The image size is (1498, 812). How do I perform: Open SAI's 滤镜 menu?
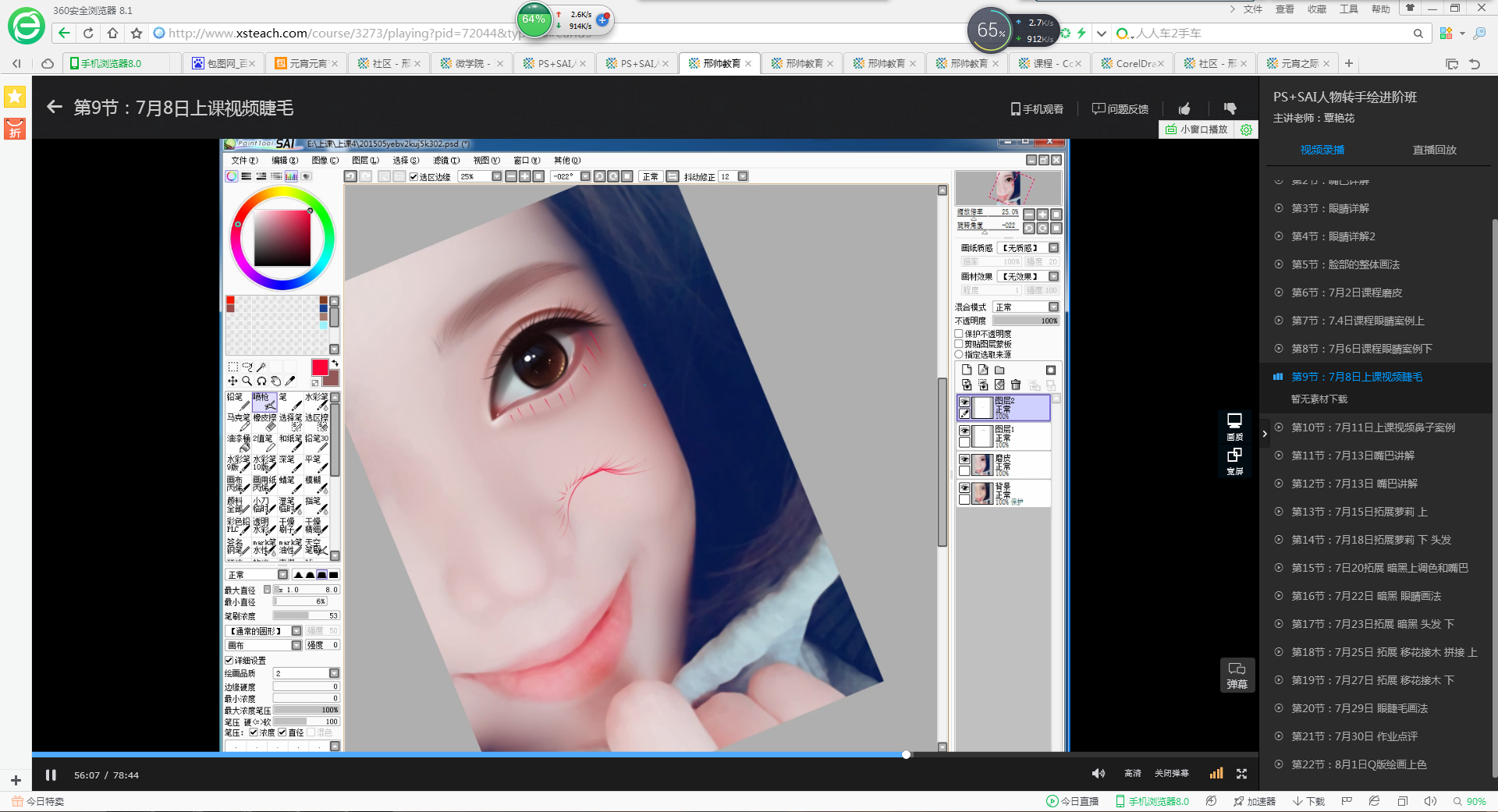[445, 161]
